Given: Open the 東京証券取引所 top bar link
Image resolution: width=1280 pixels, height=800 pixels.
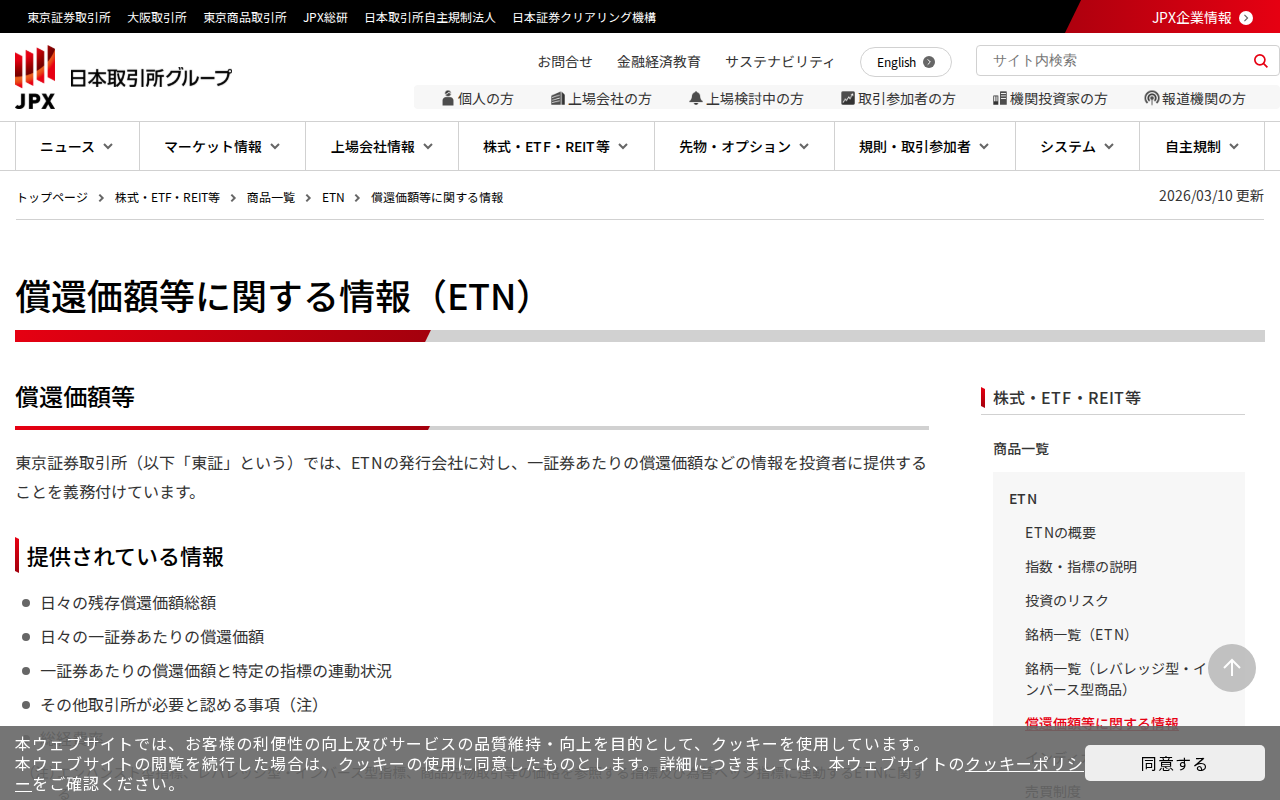Looking at the screenshot, I should [x=69, y=17].
